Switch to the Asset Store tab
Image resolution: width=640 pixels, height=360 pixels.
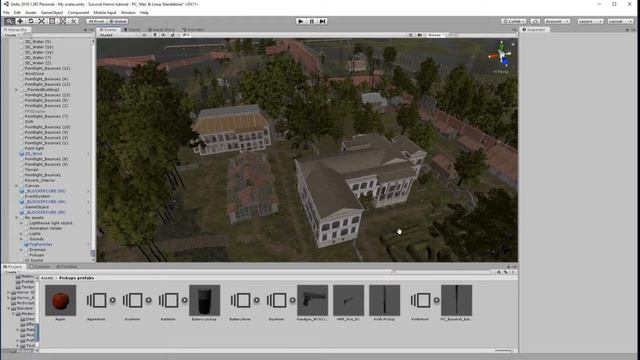click(162, 30)
